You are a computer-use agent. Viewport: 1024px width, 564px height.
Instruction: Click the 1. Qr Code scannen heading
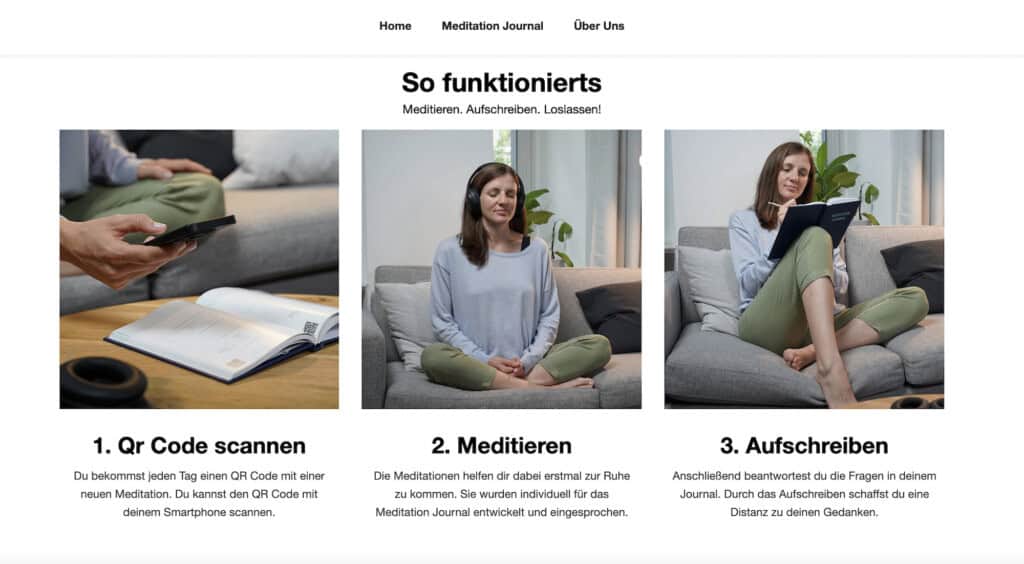click(x=199, y=446)
